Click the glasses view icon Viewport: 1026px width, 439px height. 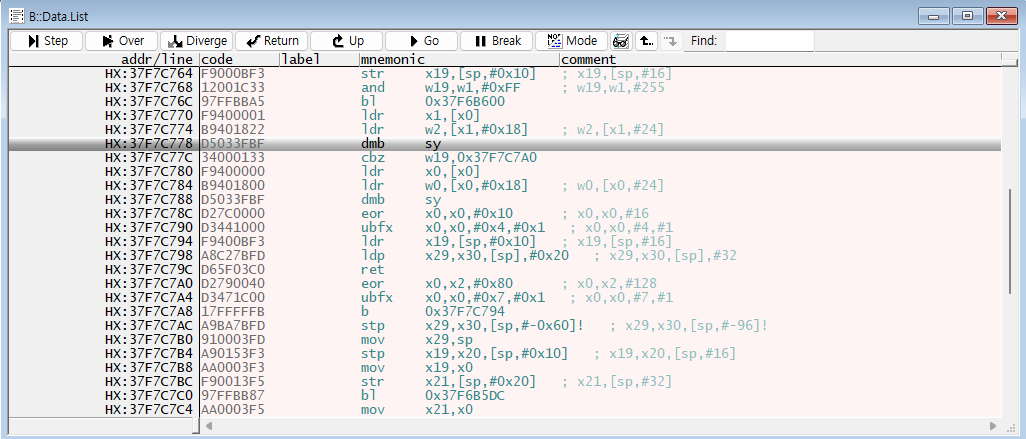620,41
